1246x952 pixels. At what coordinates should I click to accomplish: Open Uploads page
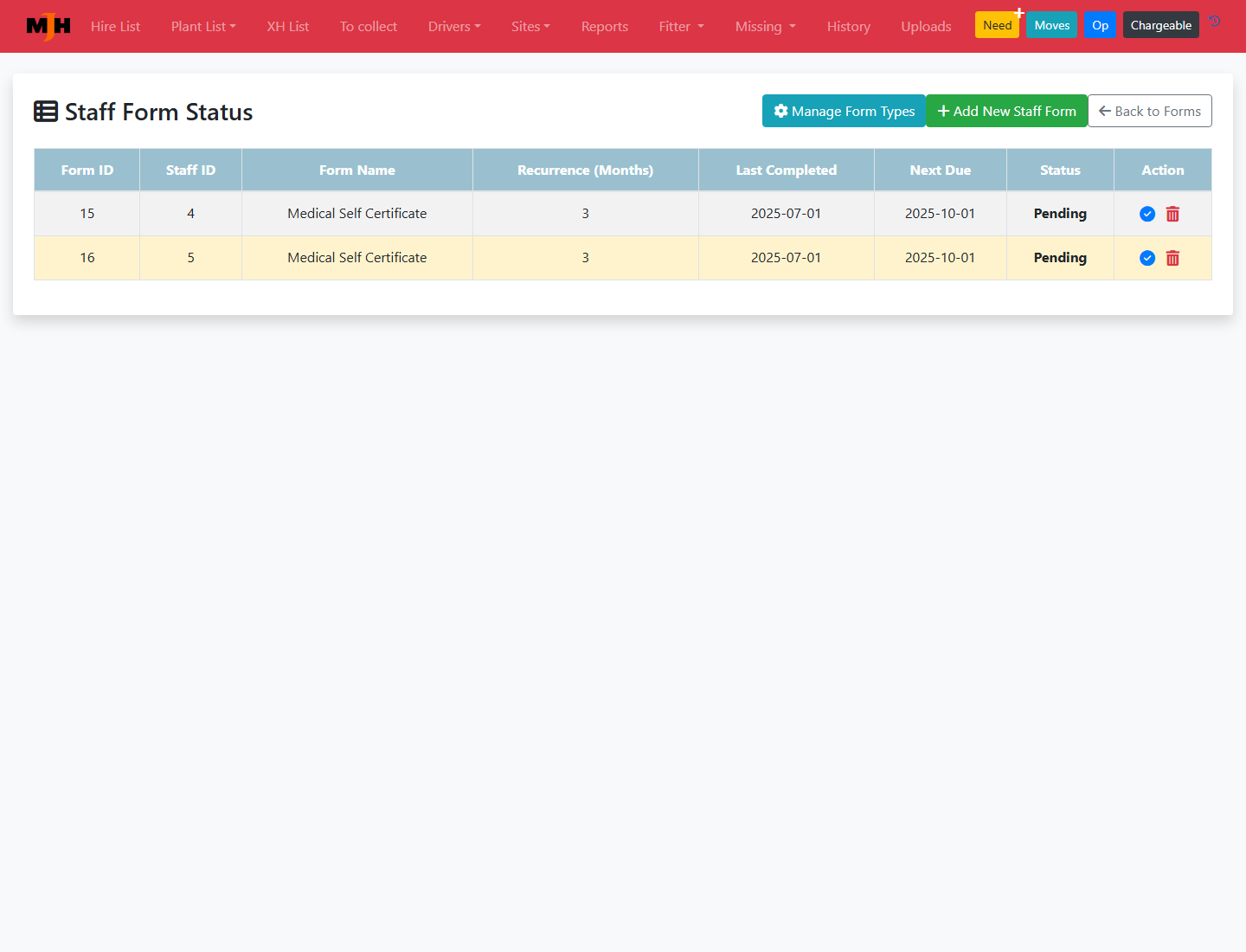coord(926,26)
